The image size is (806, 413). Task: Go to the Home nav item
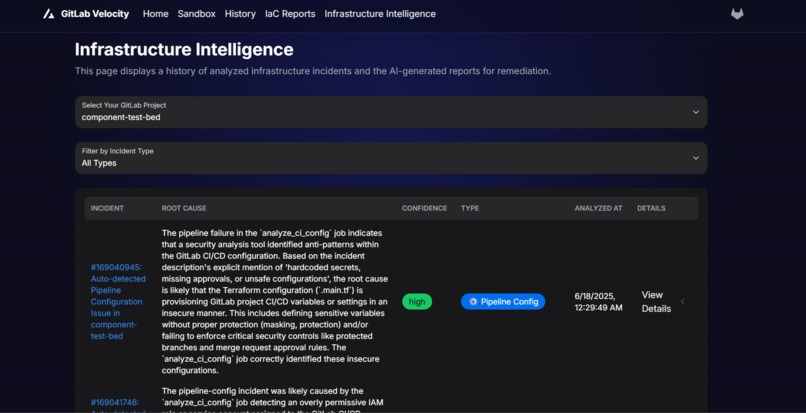click(x=156, y=14)
